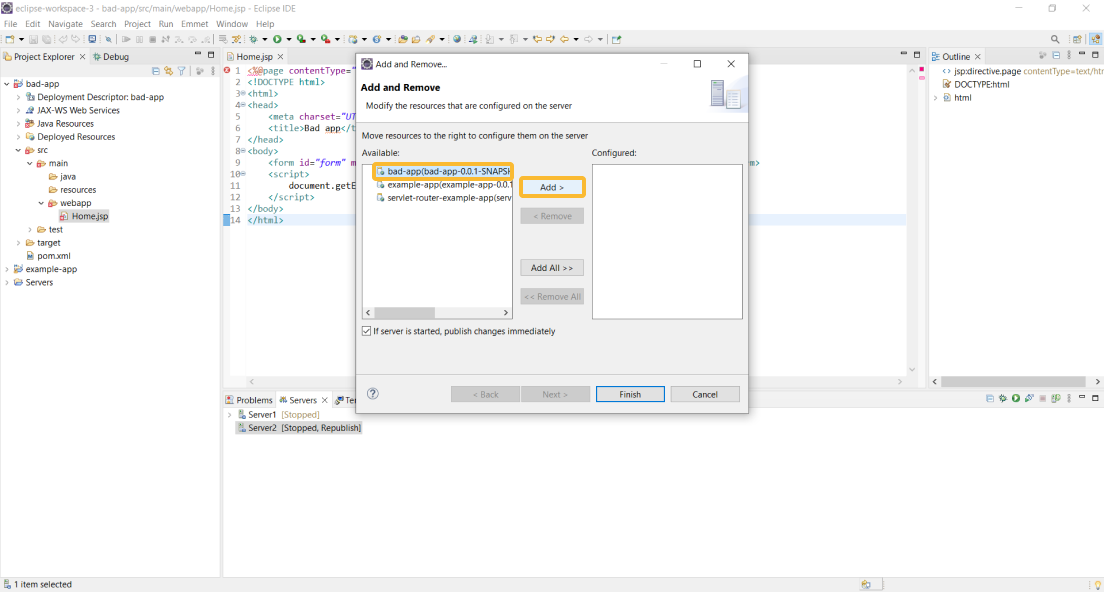Screen dimensions: 1104x592
Task: Click the Cancel button in dialog
Action: 705,394
